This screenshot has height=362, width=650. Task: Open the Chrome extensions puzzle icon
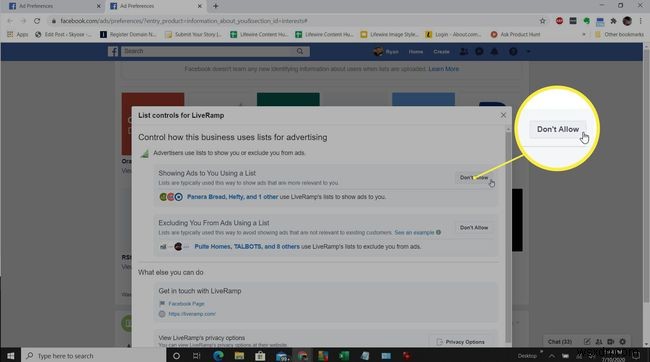(x=614, y=21)
